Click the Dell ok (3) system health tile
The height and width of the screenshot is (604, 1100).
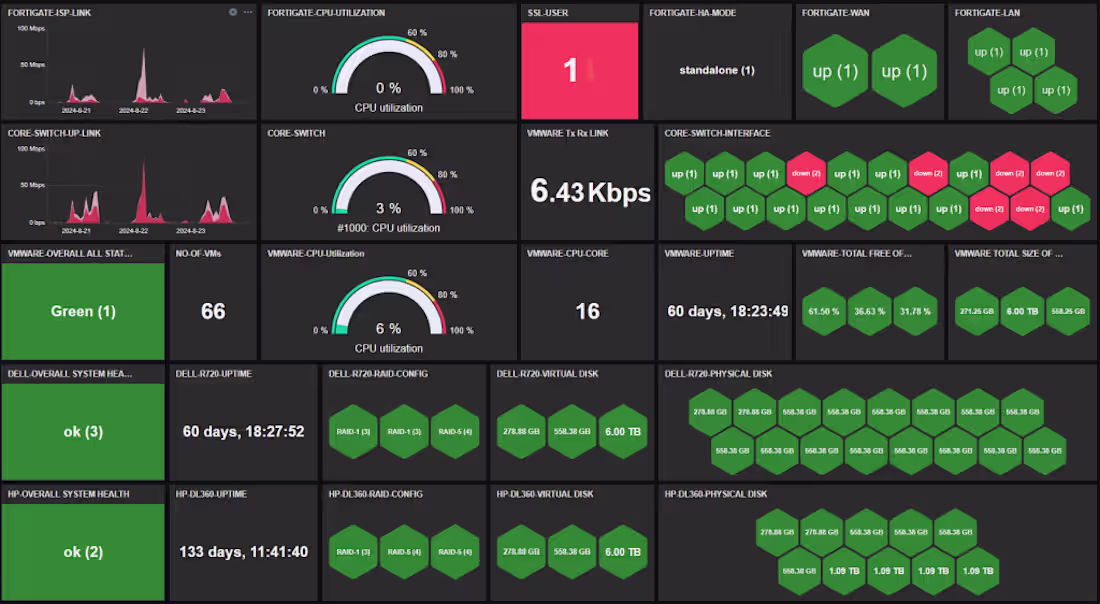click(x=83, y=431)
